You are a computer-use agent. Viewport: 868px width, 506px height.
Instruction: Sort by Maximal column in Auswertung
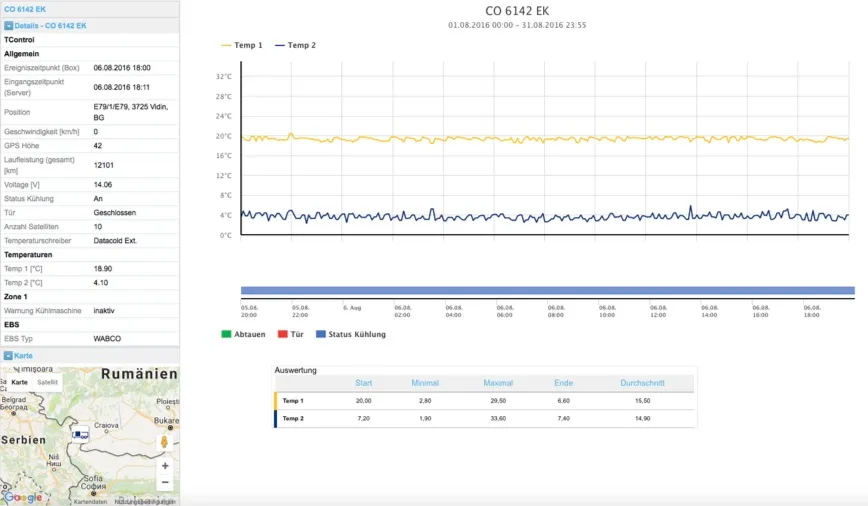(x=498, y=383)
